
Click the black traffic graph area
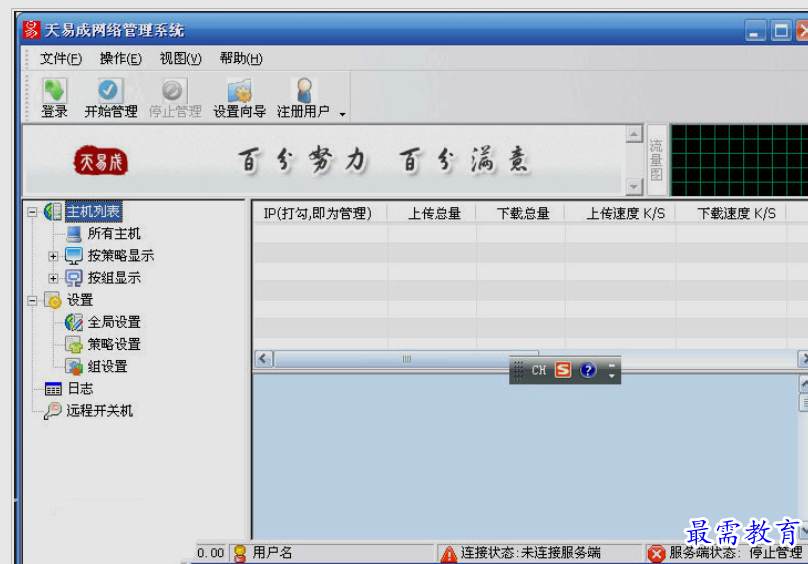739,160
